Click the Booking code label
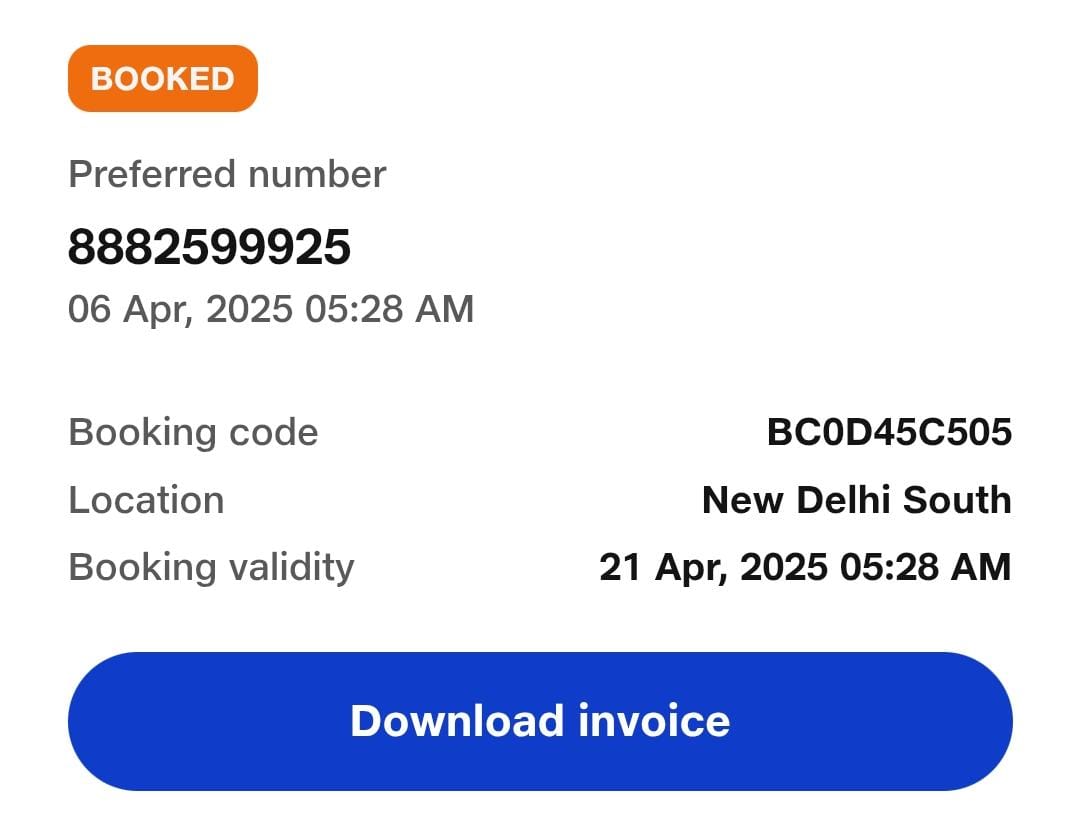 193,432
